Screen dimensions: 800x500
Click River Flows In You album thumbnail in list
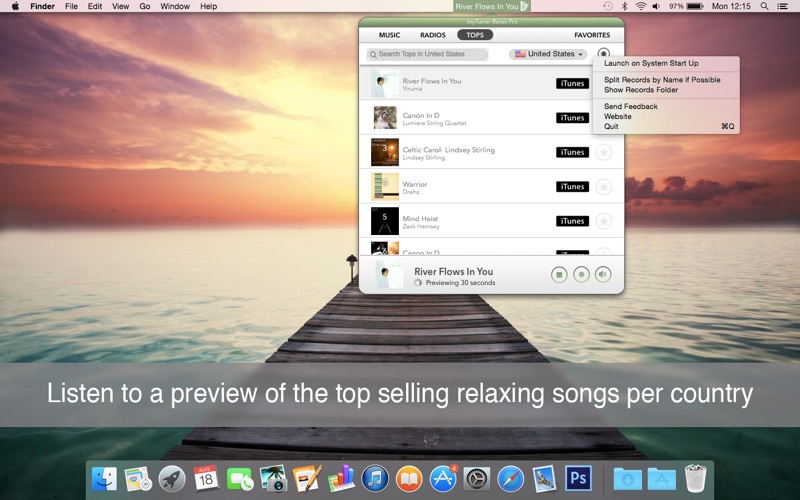(385, 83)
